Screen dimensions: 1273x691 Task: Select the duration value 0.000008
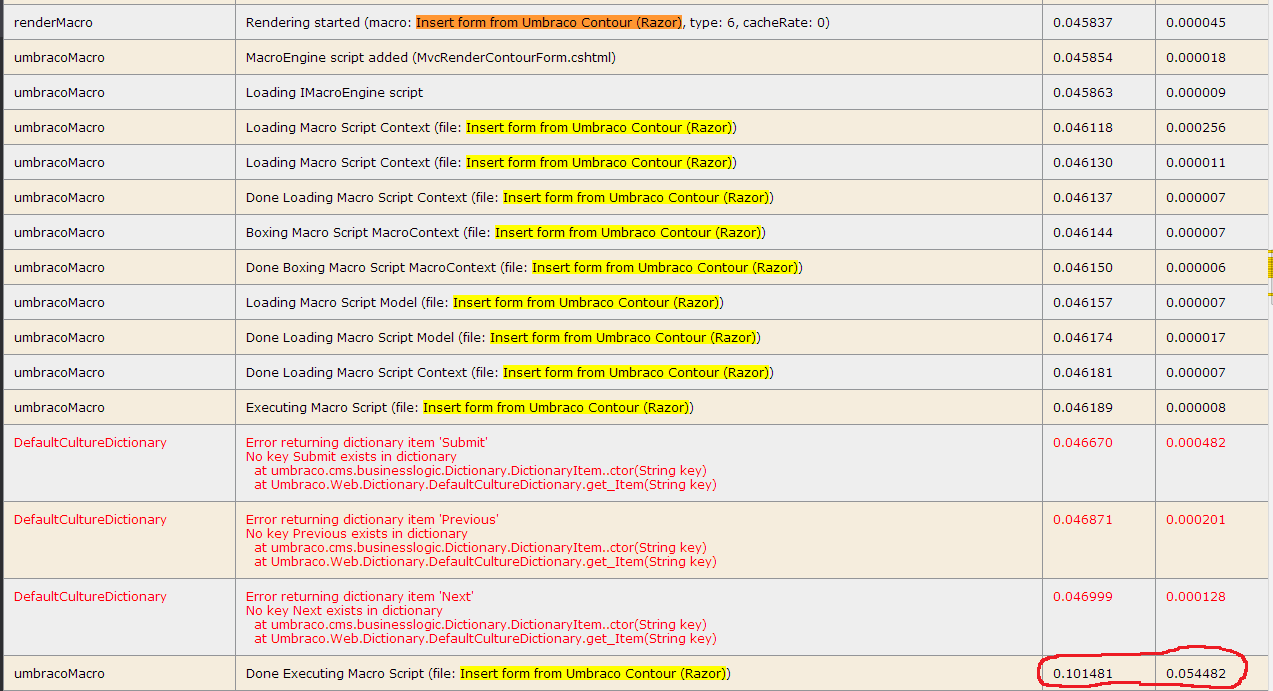tap(1196, 407)
